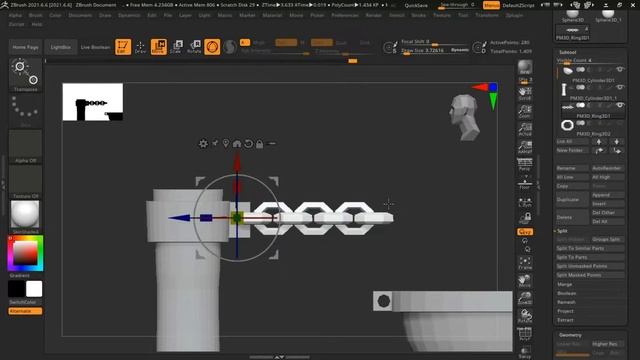Click the gizmo lock icon
Viewport: 640px width, 360px height.
click(260, 144)
